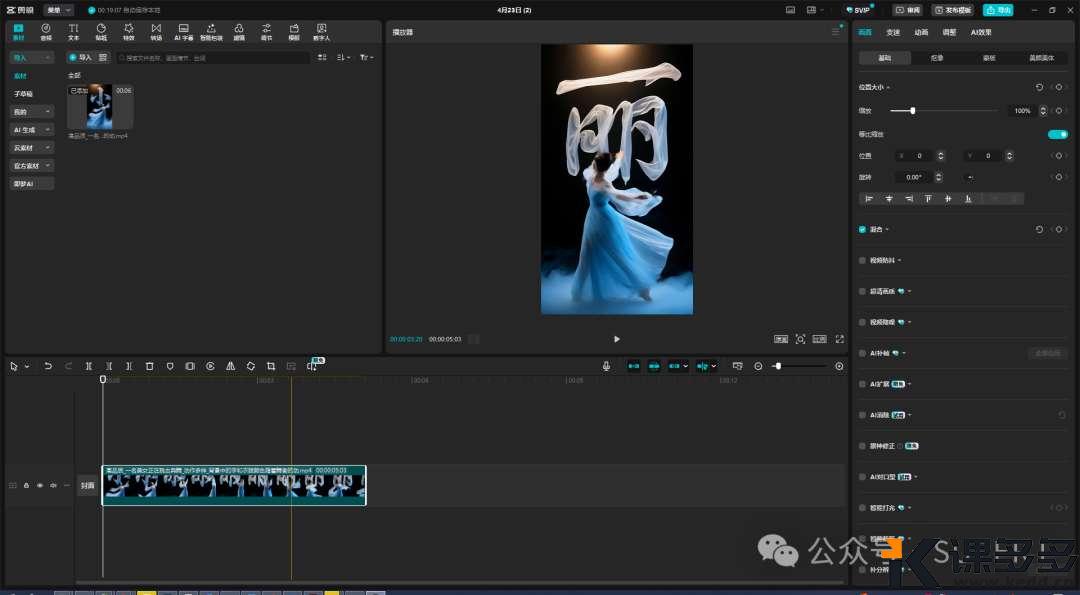The image size is (1080, 595).
Task: Open the 特效 (Effects) panel icon
Action: [x=128, y=31]
